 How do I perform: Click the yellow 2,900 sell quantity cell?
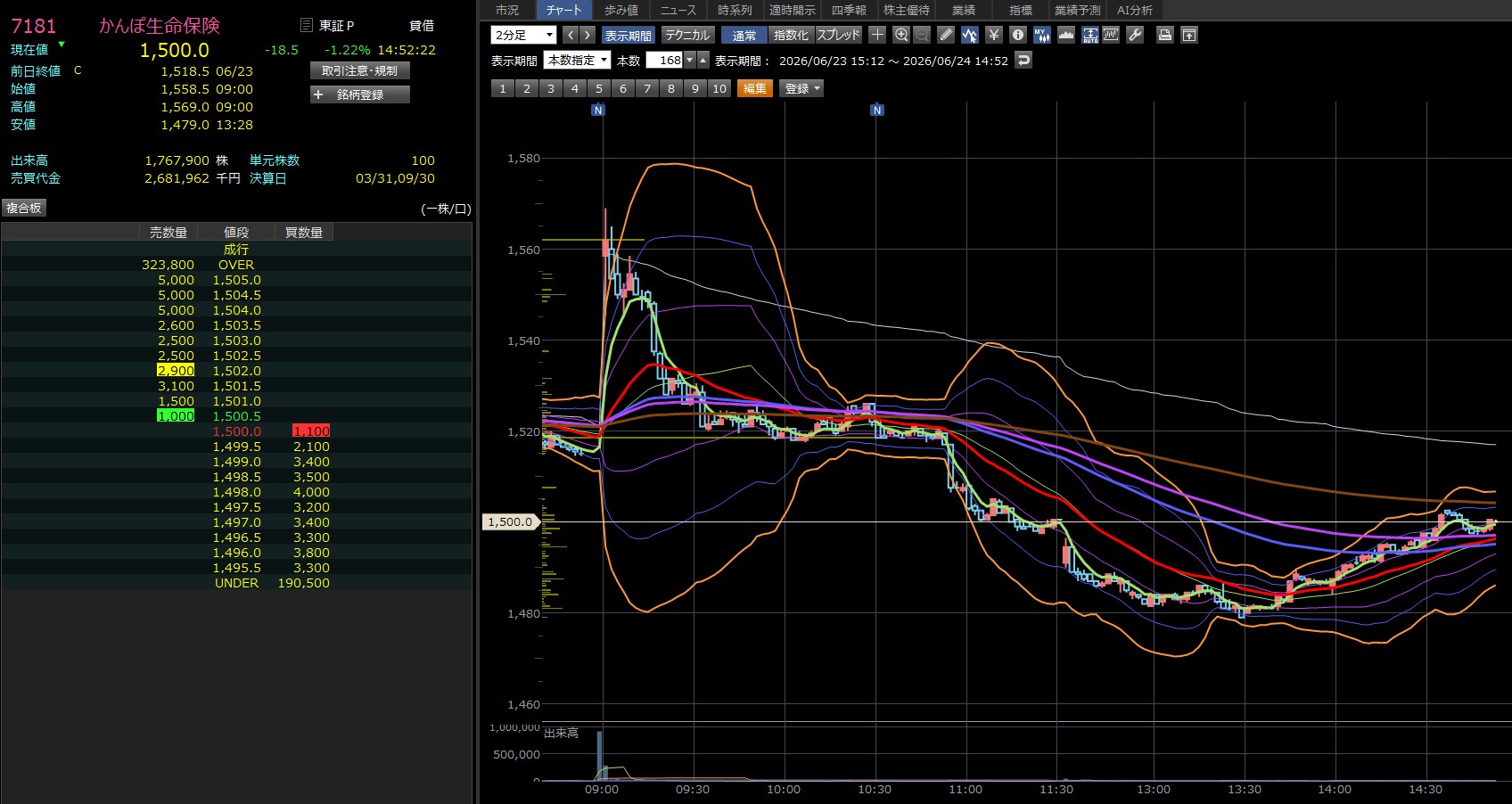pyautogui.click(x=176, y=371)
